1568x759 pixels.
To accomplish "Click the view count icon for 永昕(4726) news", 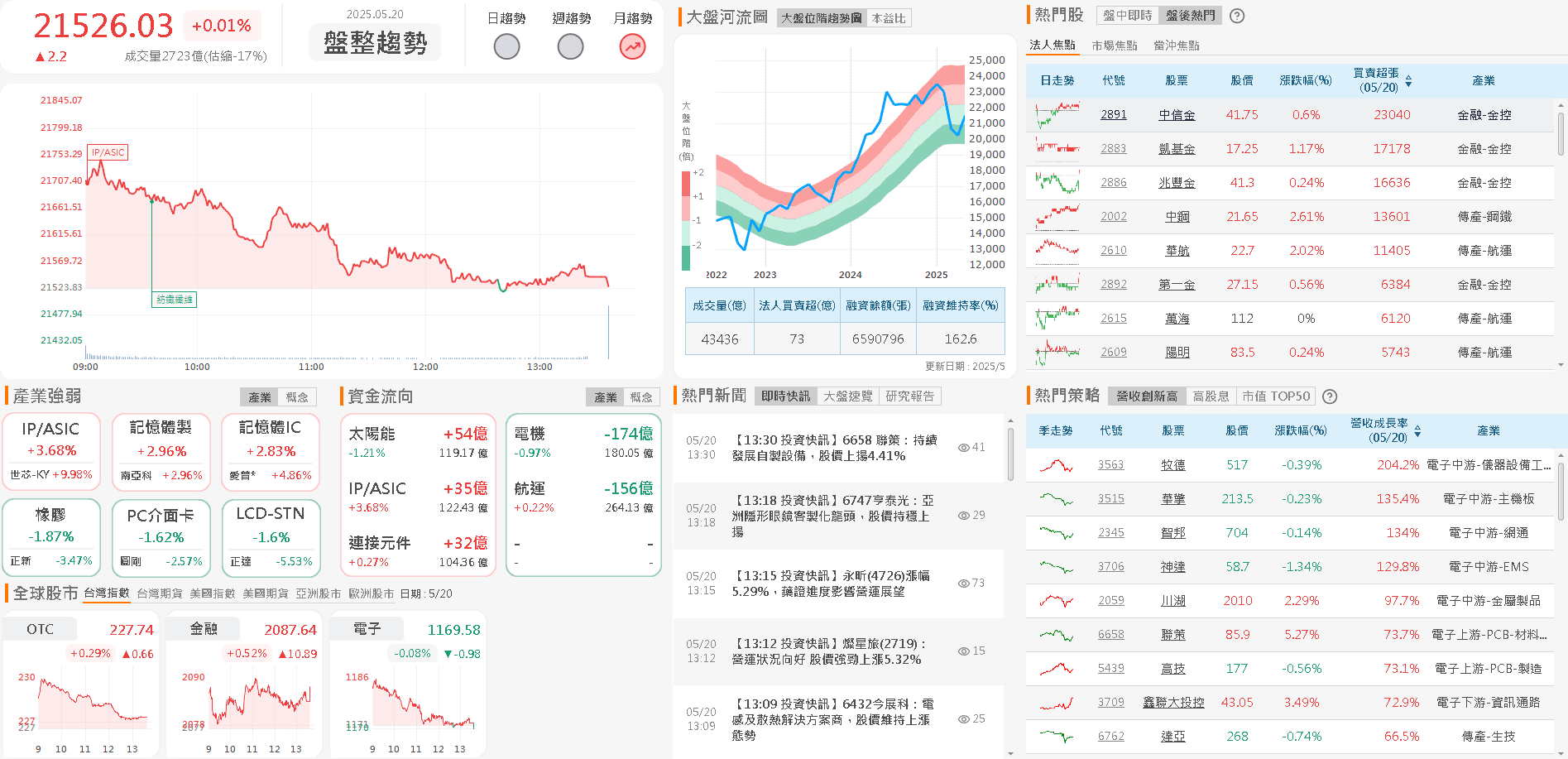I will click(x=964, y=584).
